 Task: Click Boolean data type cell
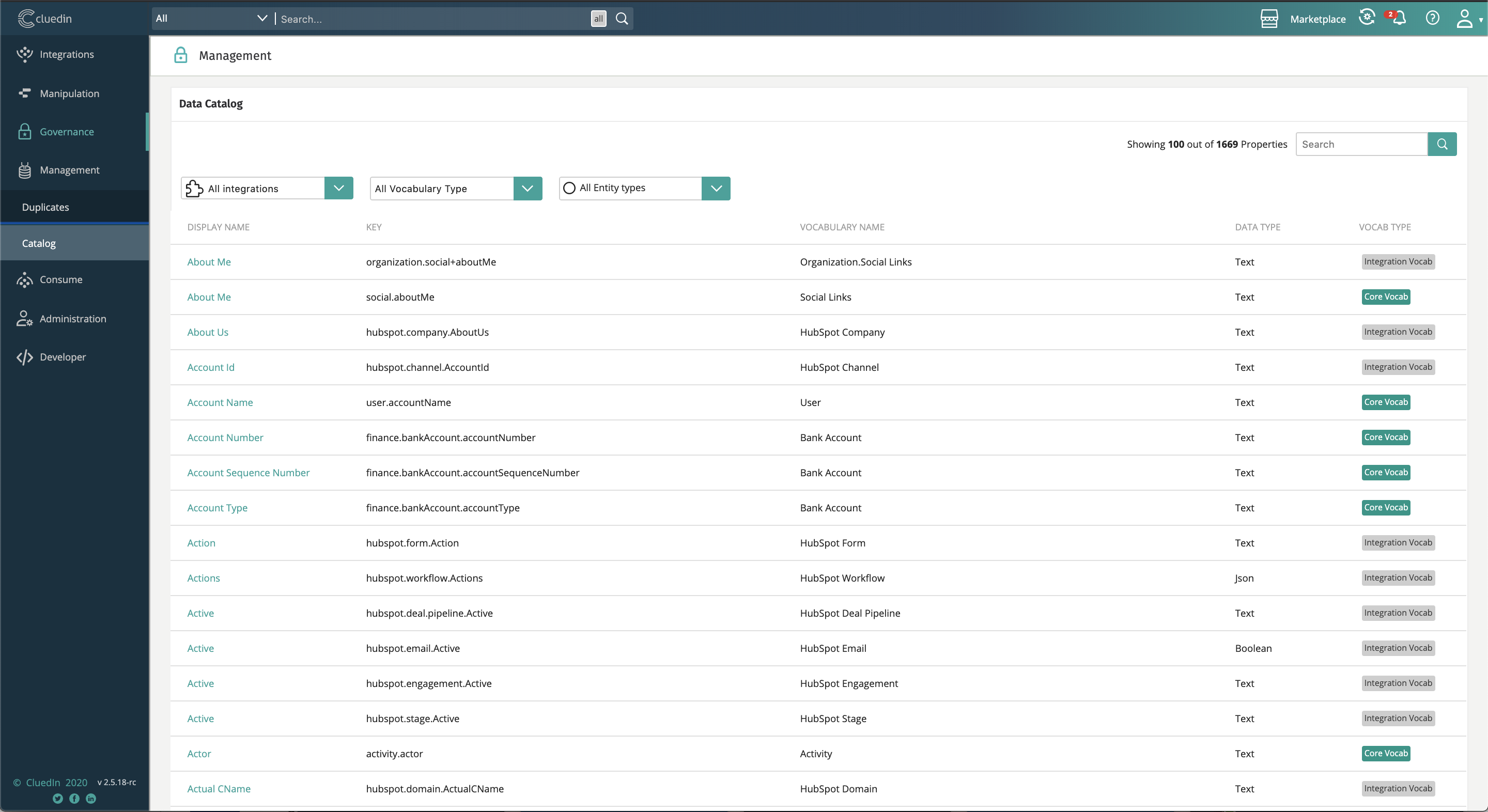click(1253, 648)
